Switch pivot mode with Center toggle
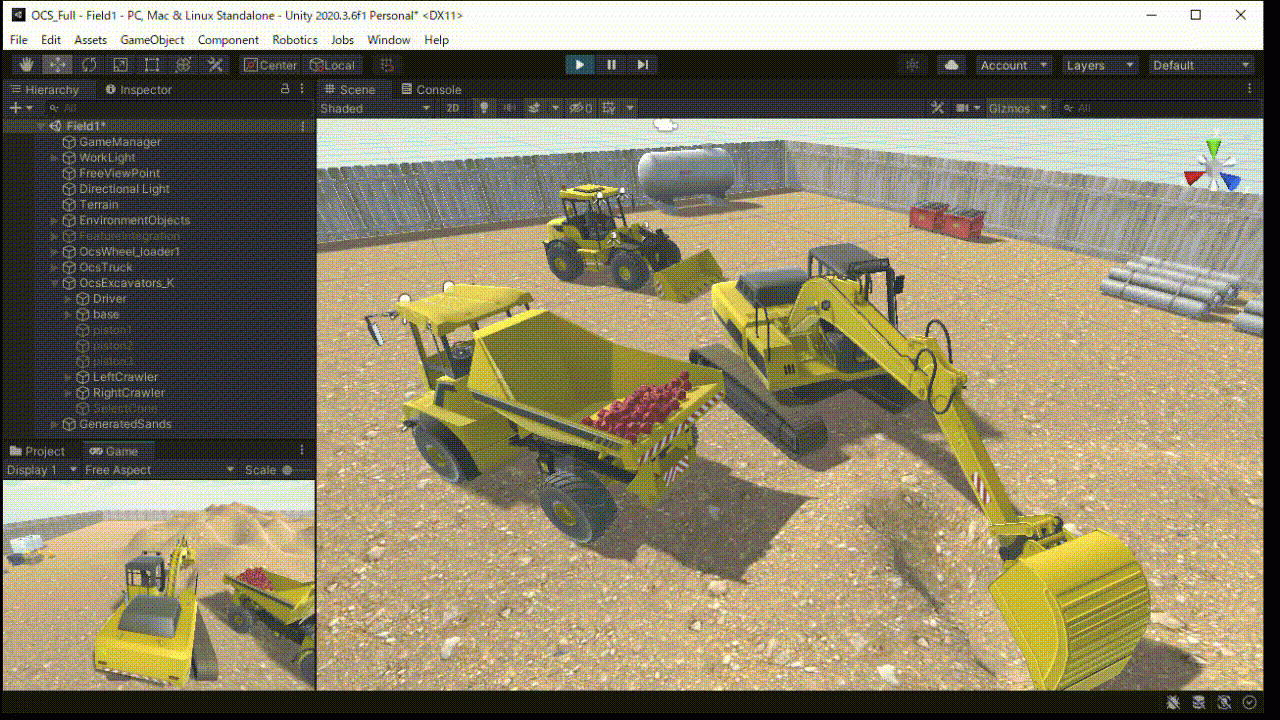 tap(269, 64)
